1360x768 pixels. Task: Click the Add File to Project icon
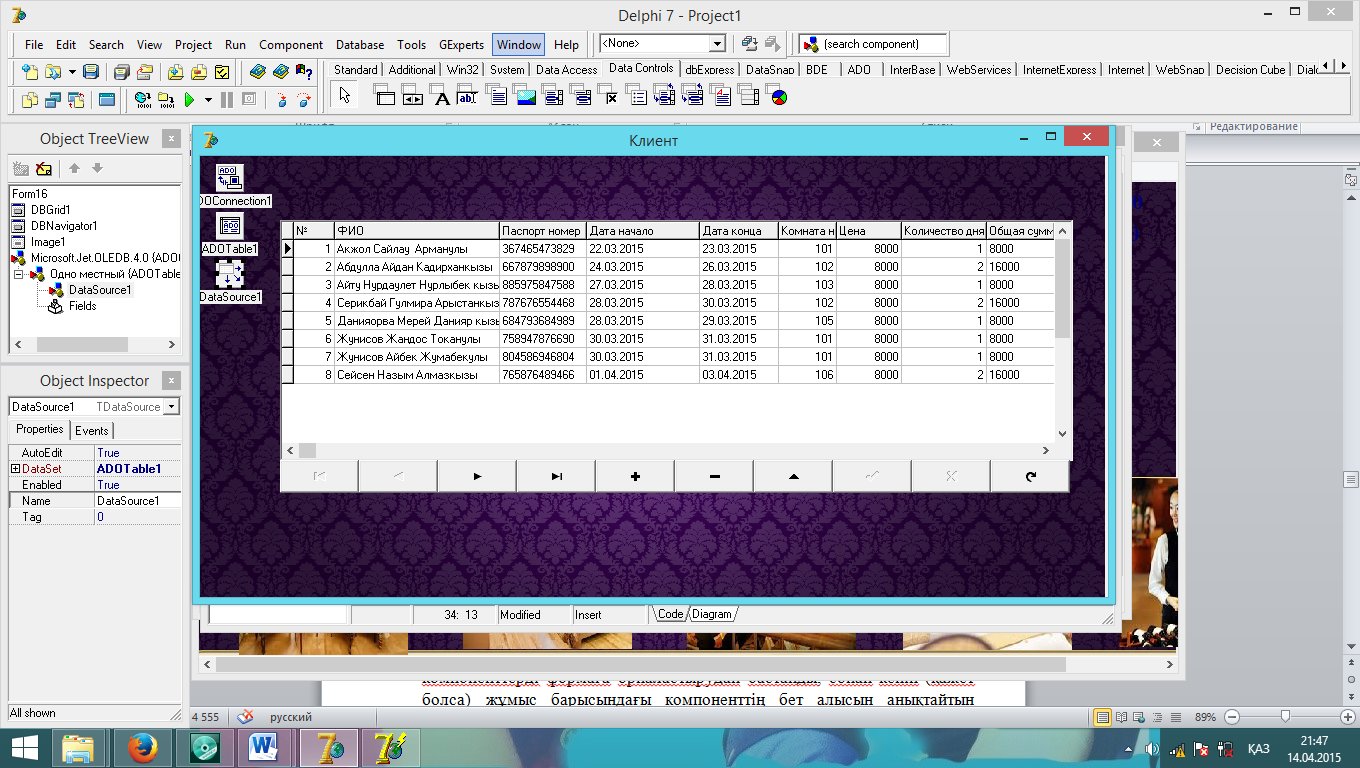[x=176, y=71]
